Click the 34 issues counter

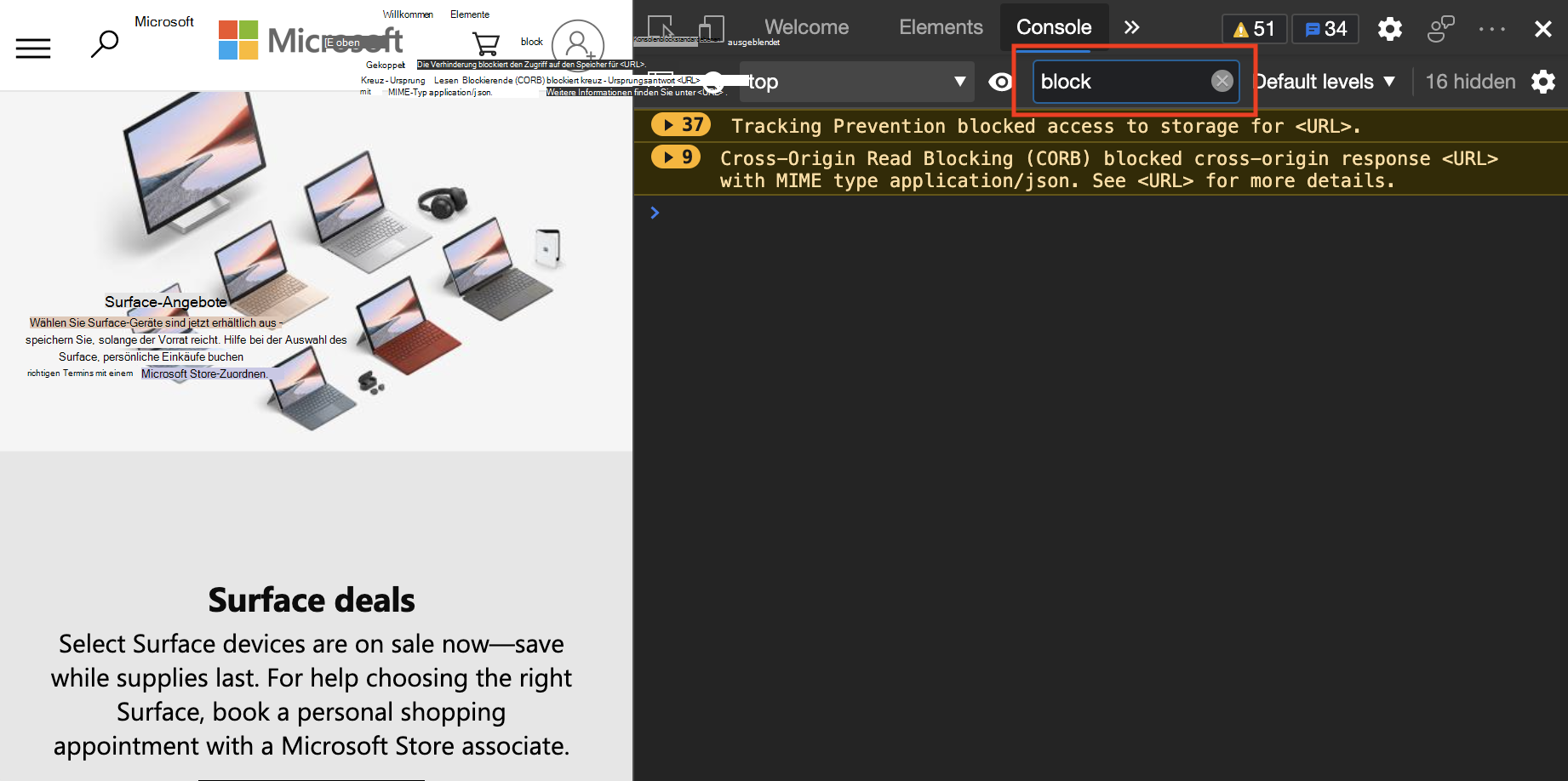[1325, 29]
